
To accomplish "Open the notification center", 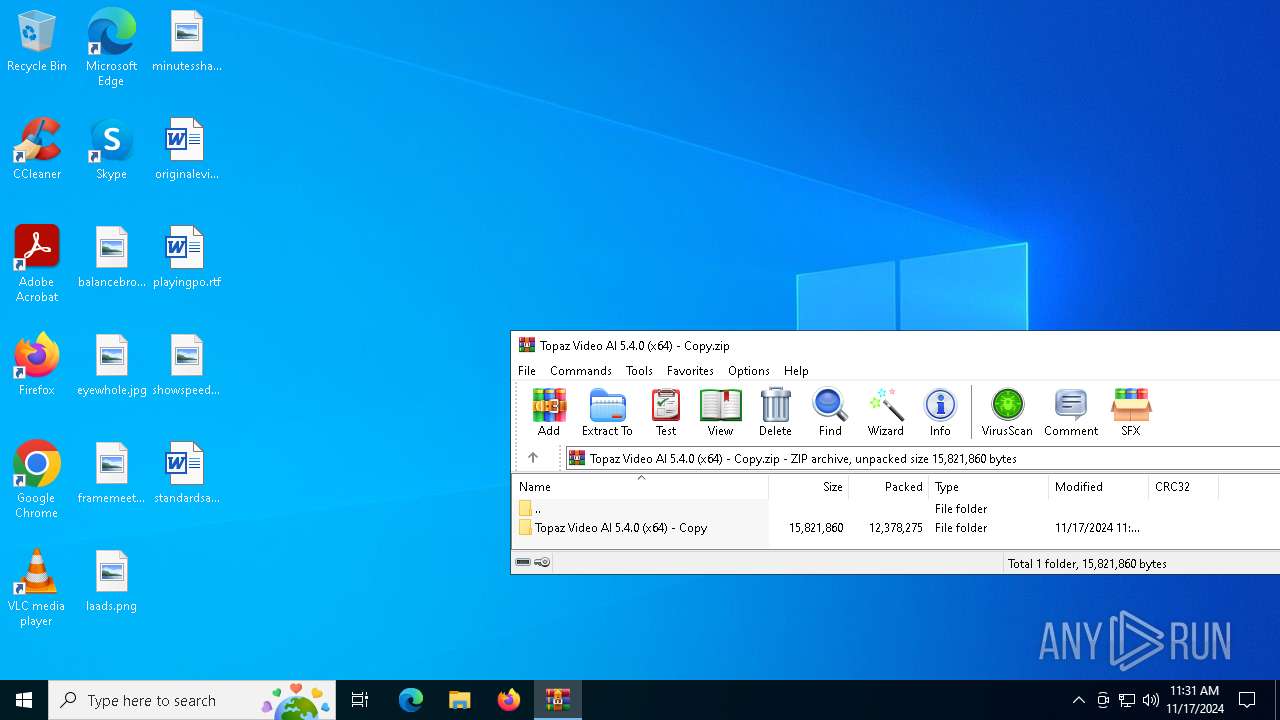I will (x=1247, y=700).
